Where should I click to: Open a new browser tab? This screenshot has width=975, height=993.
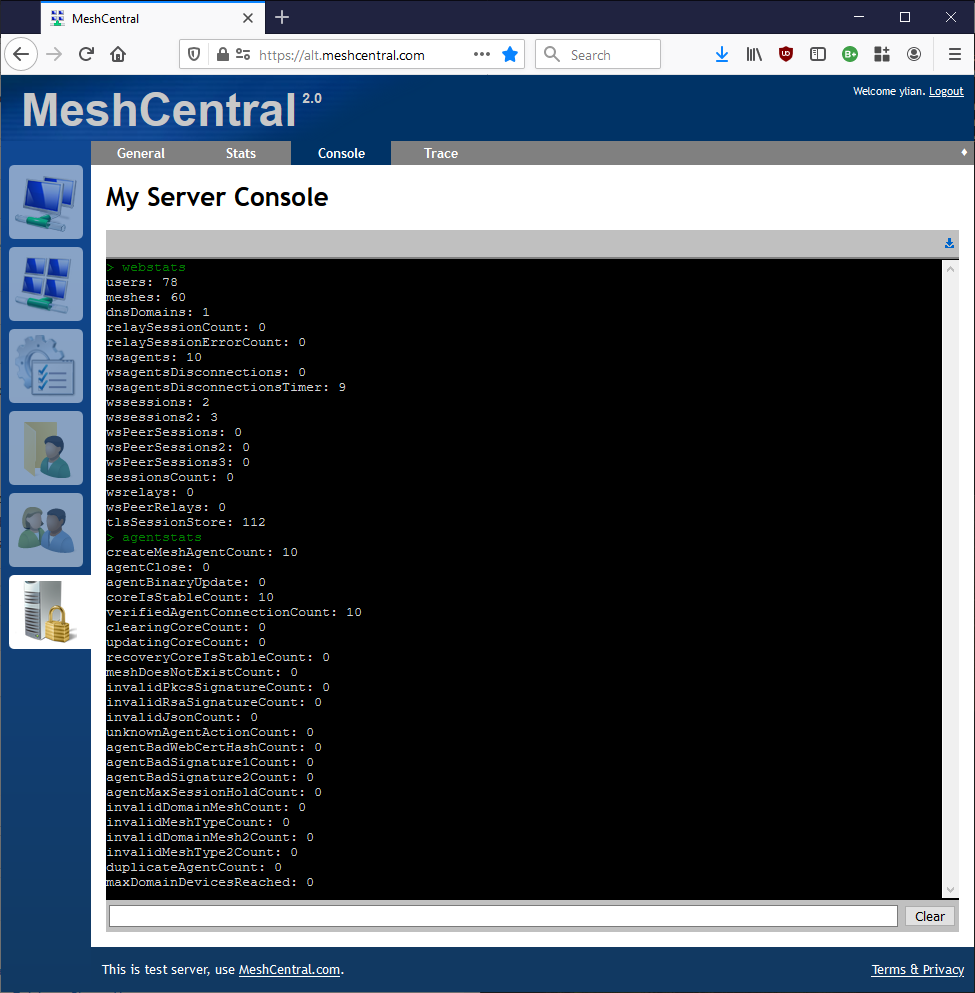point(282,18)
